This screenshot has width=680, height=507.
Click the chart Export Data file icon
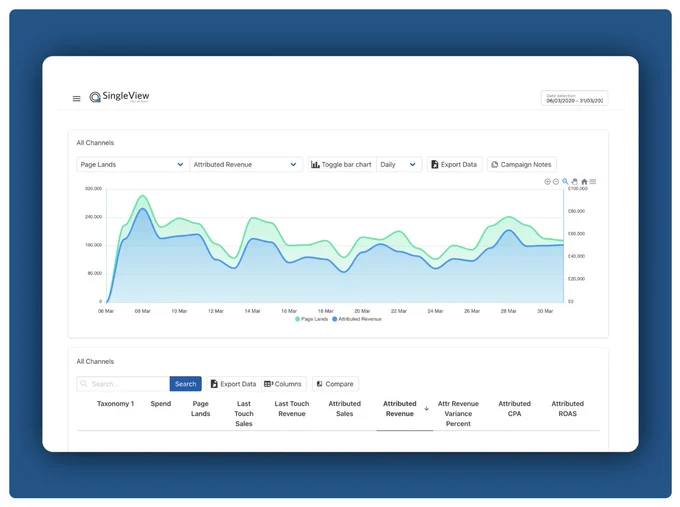point(435,165)
